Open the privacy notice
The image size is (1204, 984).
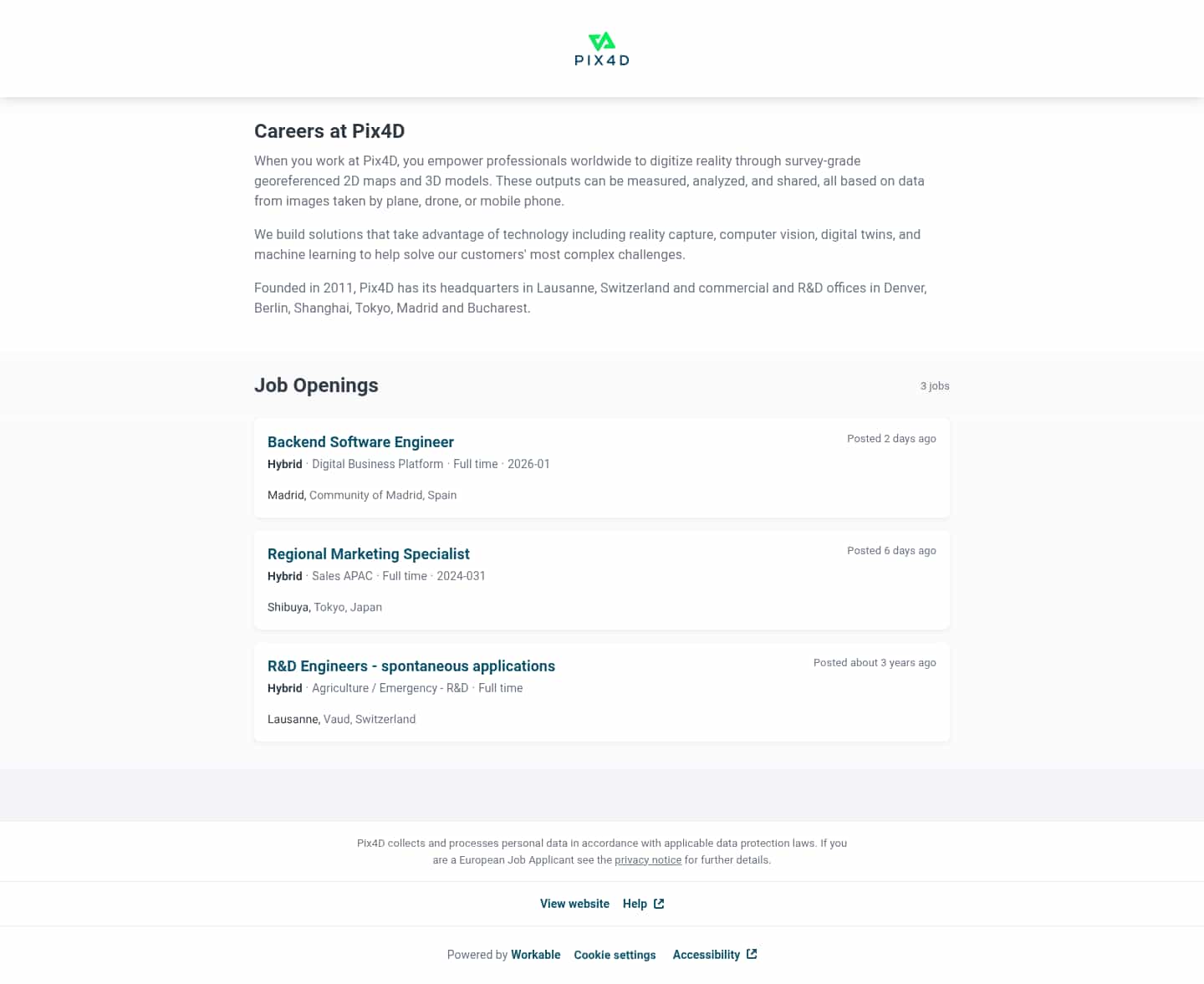pos(647,859)
